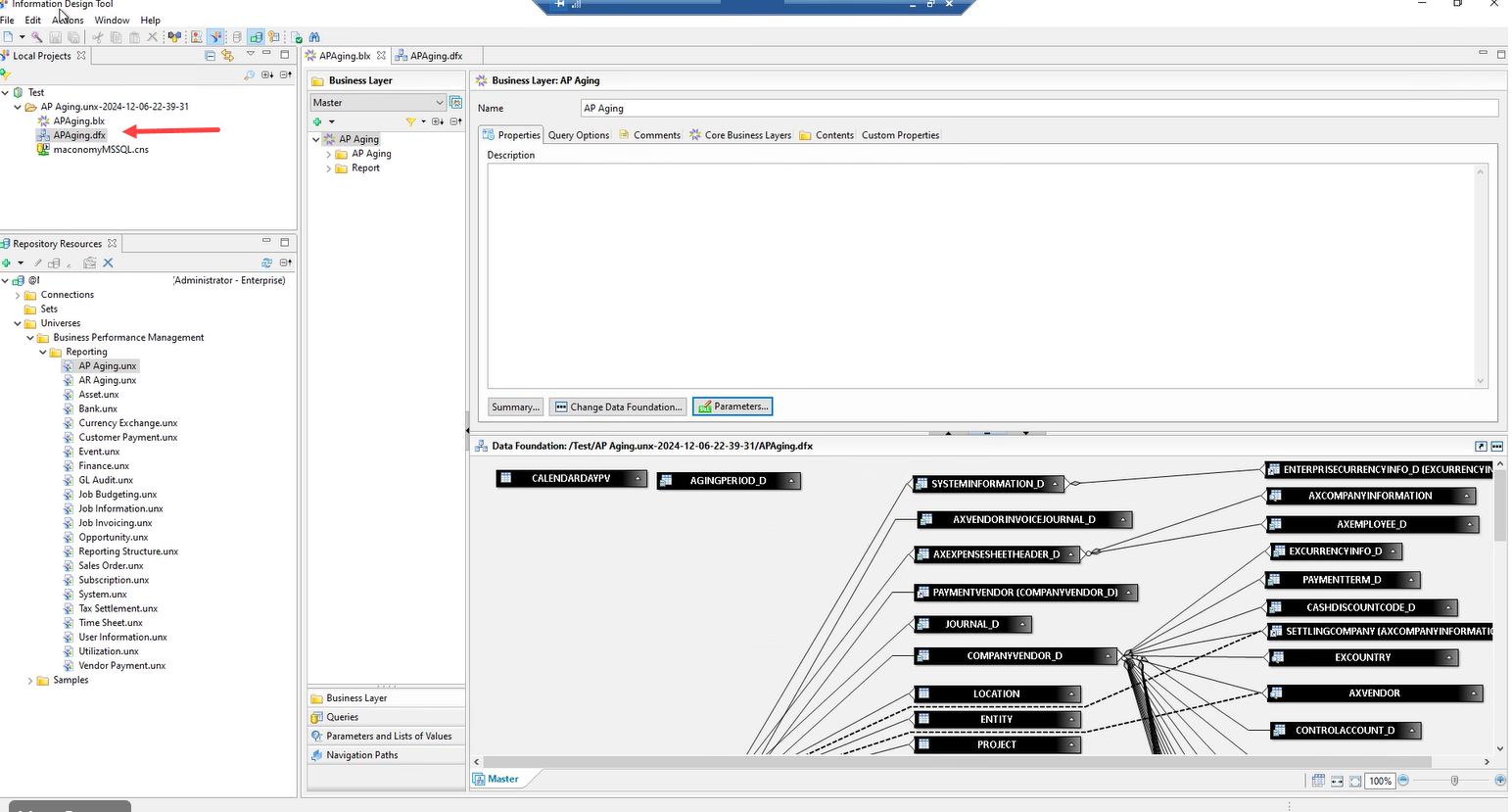Expand the Samples folder in repository tree
Viewport: 1512px width, 812px height.
(30, 681)
